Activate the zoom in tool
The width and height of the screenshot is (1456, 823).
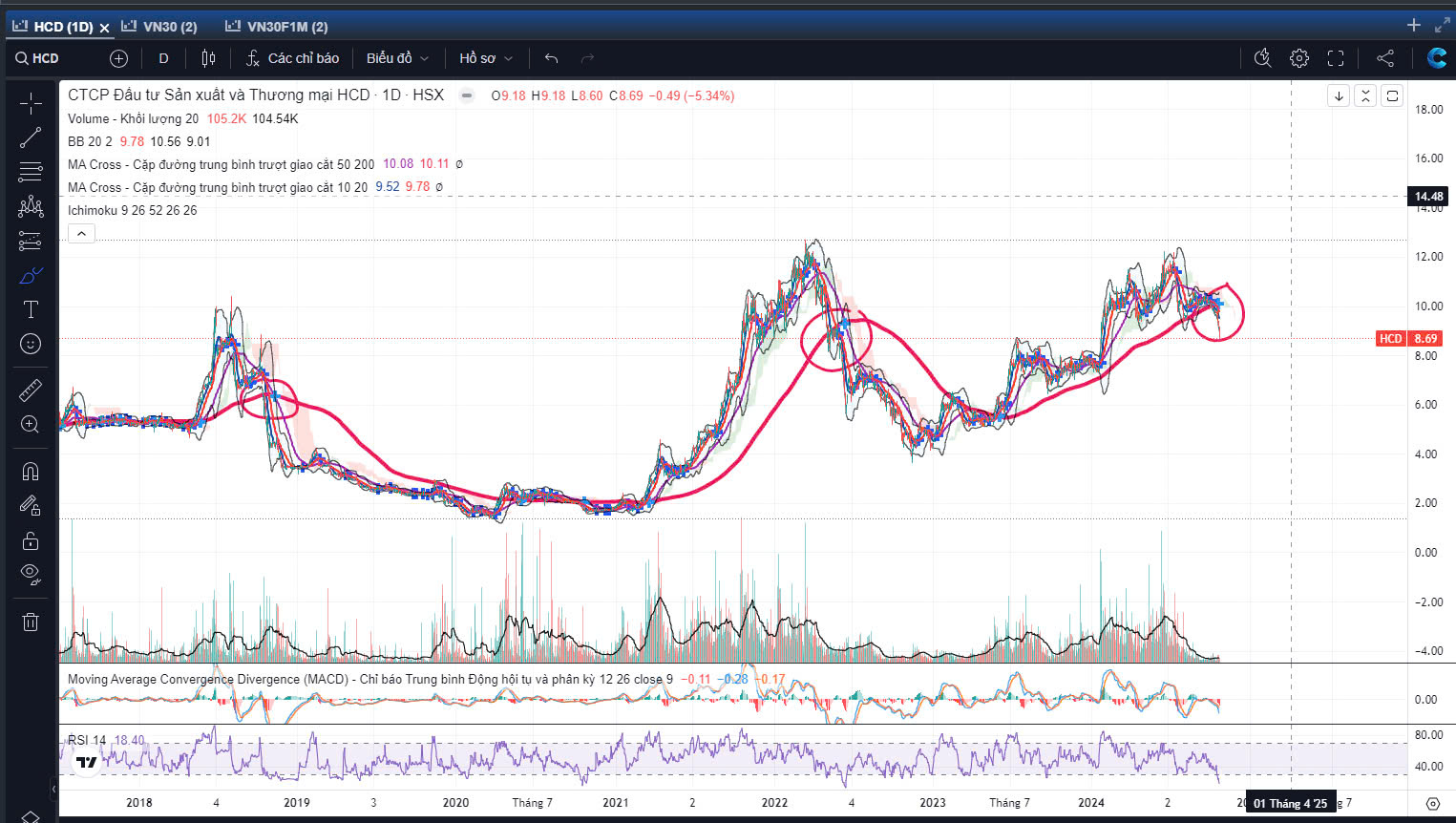pyautogui.click(x=31, y=424)
